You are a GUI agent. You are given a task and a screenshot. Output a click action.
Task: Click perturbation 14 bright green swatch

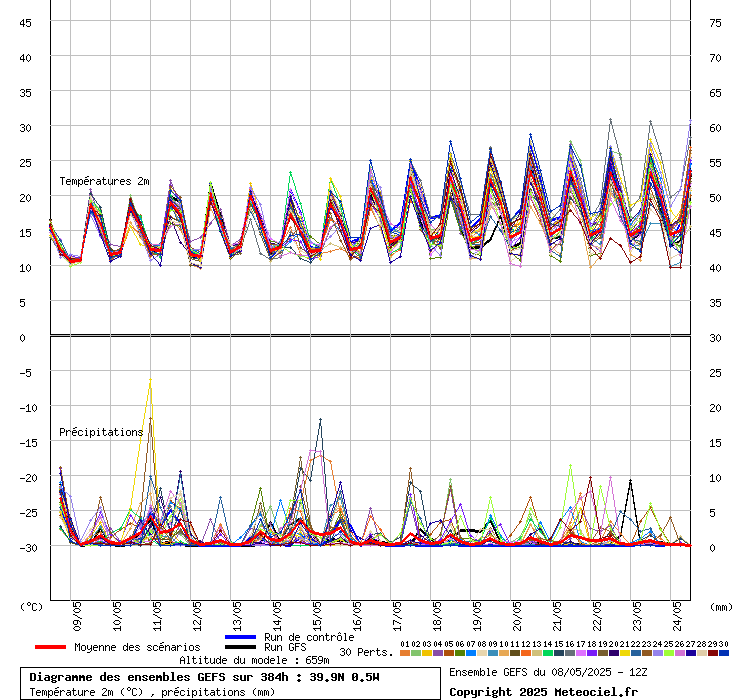coord(548,653)
